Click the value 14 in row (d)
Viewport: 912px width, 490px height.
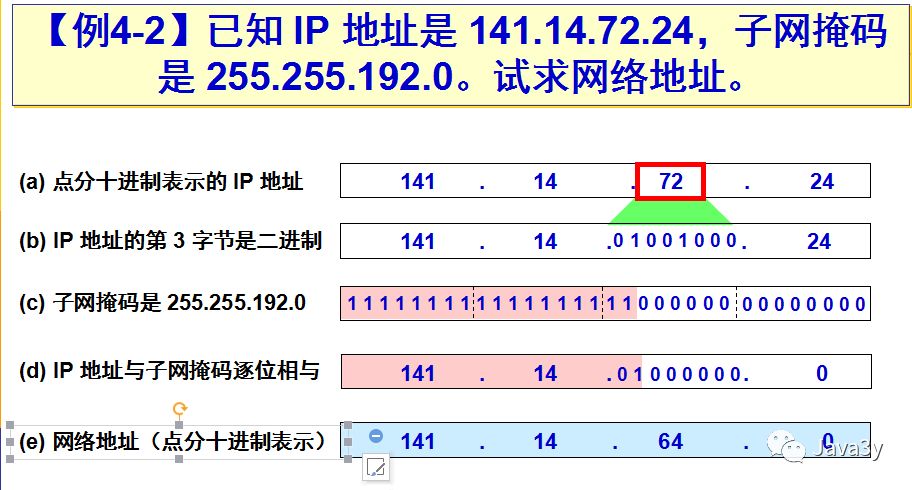[546, 373]
